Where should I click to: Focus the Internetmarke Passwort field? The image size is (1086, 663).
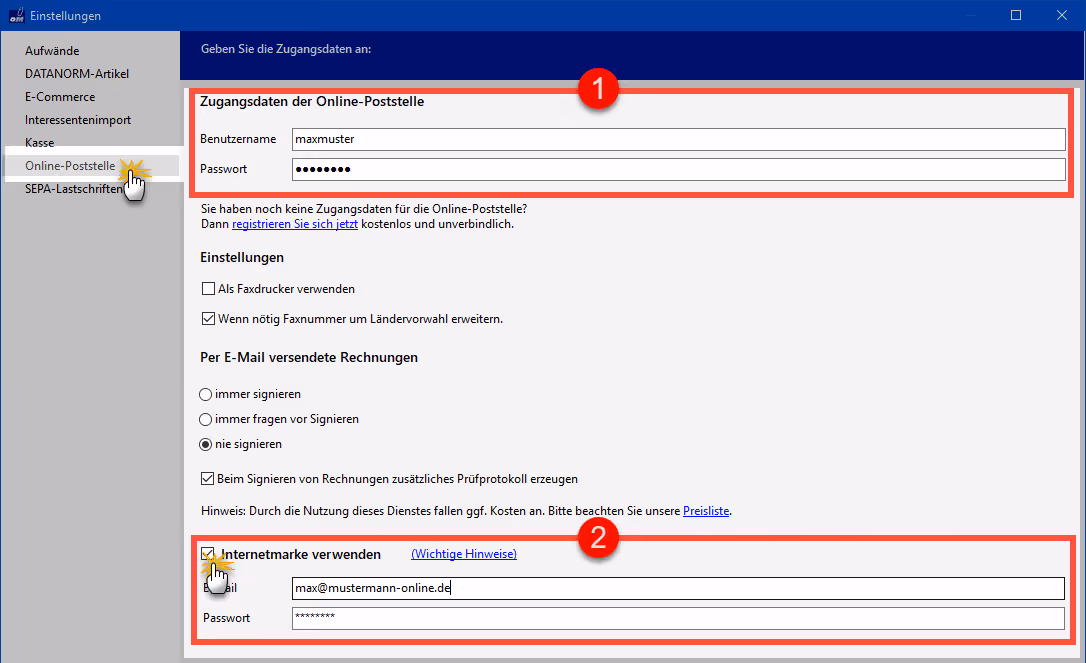[x=678, y=618]
